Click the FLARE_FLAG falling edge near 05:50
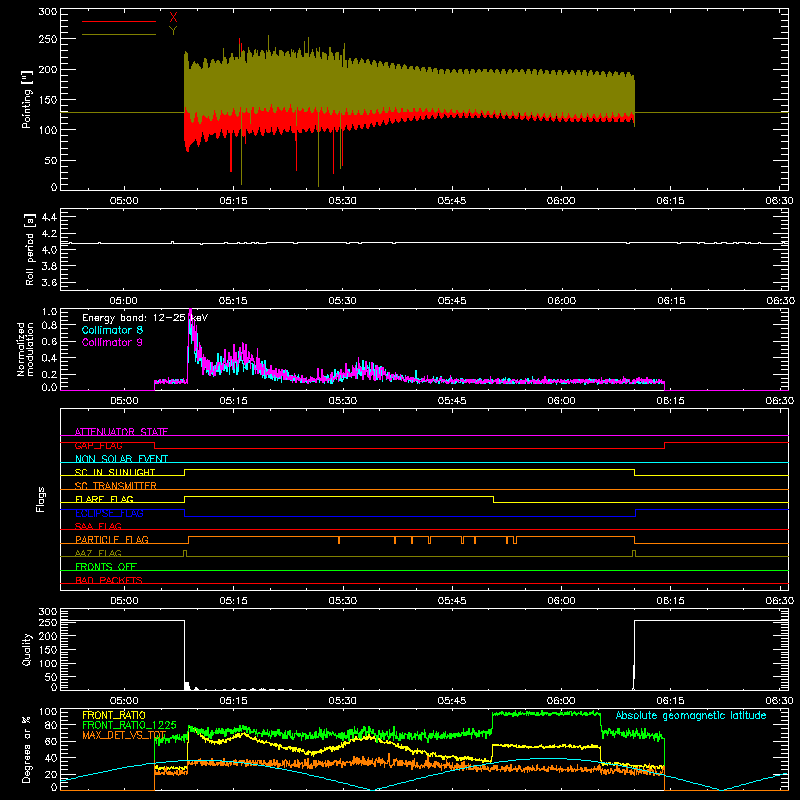The image size is (800, 800). [494, 499]
